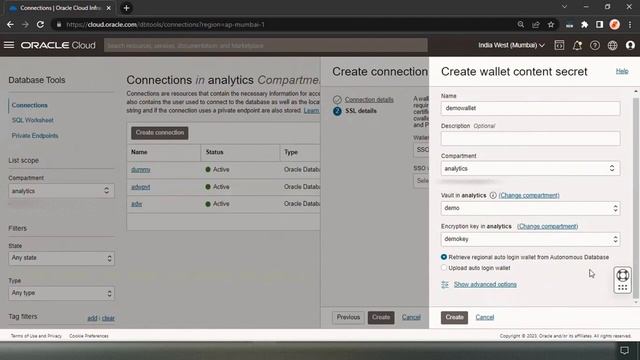Click Change compartment link beside Vault
Viewport: 640px width, 360px height.
(x=529, y=196)
